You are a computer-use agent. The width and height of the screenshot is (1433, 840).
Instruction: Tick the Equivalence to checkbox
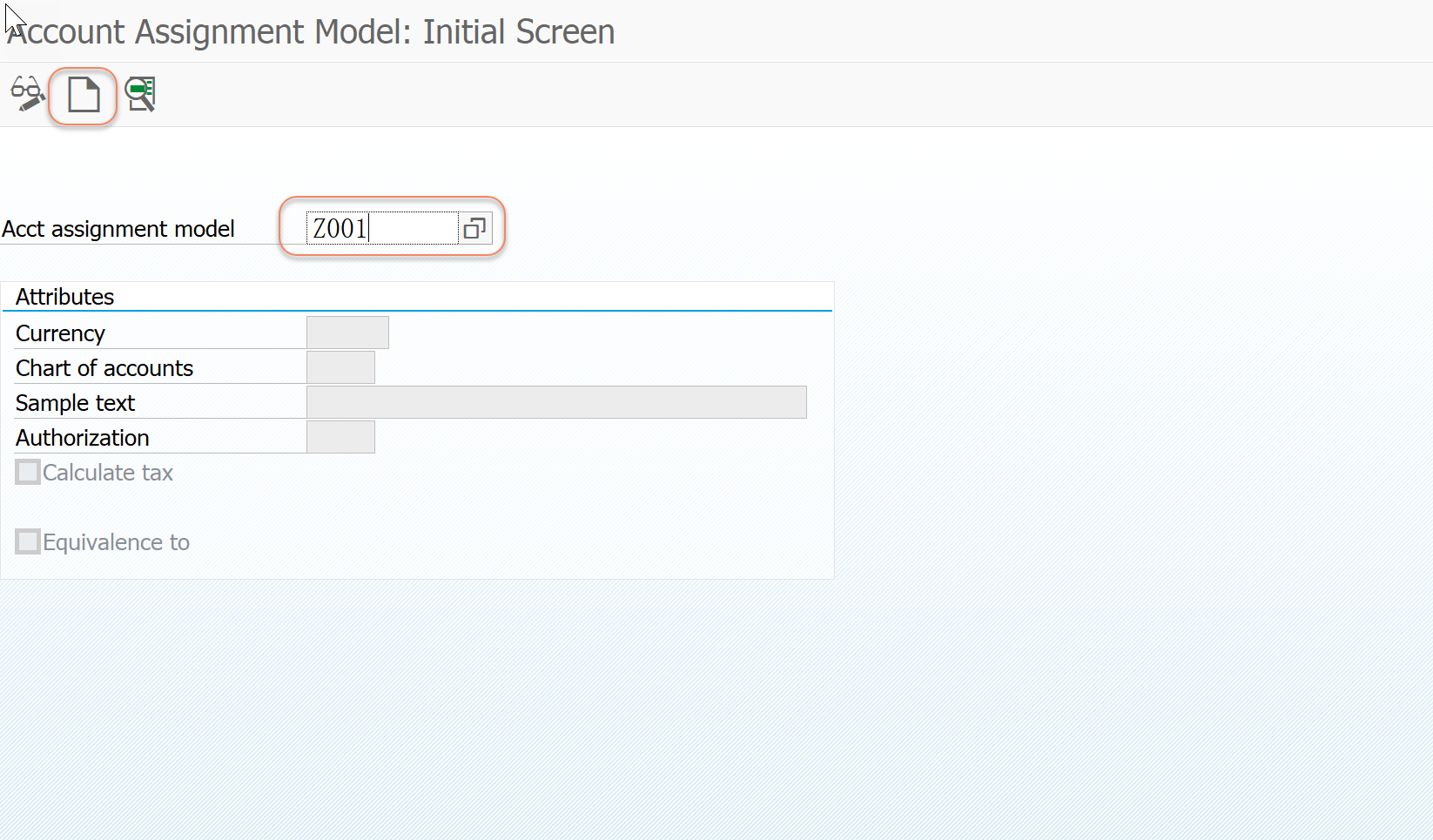28,541
